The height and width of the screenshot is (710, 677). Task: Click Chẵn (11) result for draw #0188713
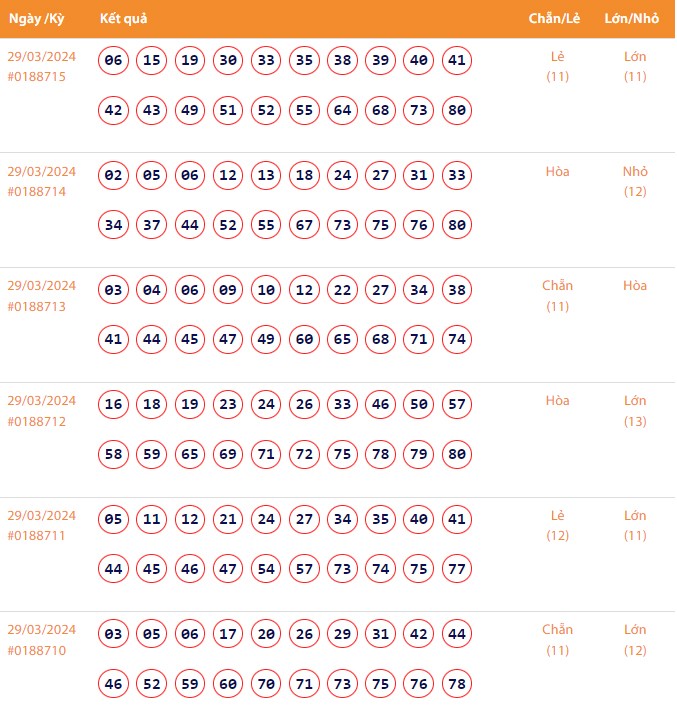point(557,296)
